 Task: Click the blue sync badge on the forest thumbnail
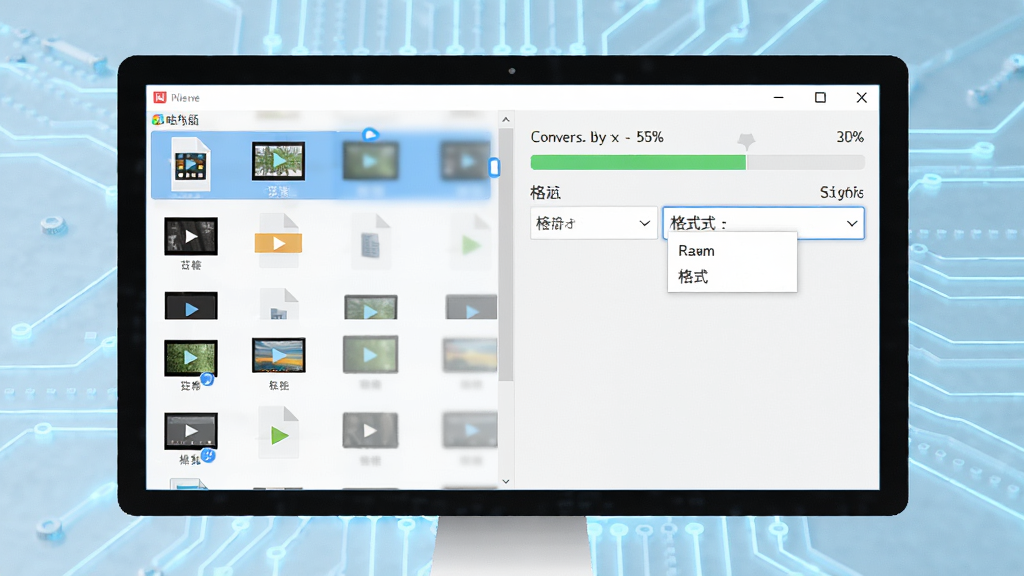tap(207, 379)
